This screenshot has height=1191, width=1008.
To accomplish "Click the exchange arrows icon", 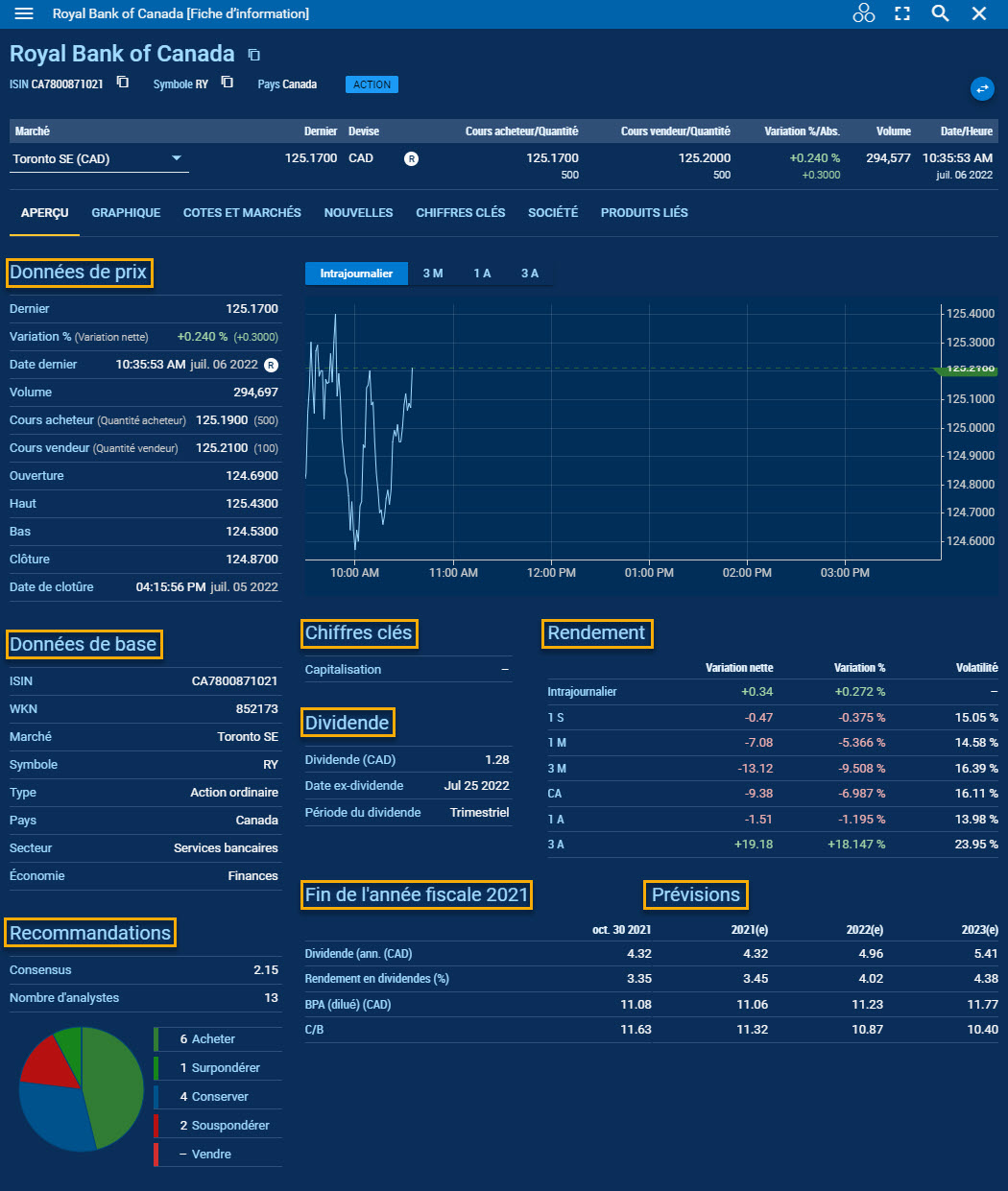I will tap(982, 88).
